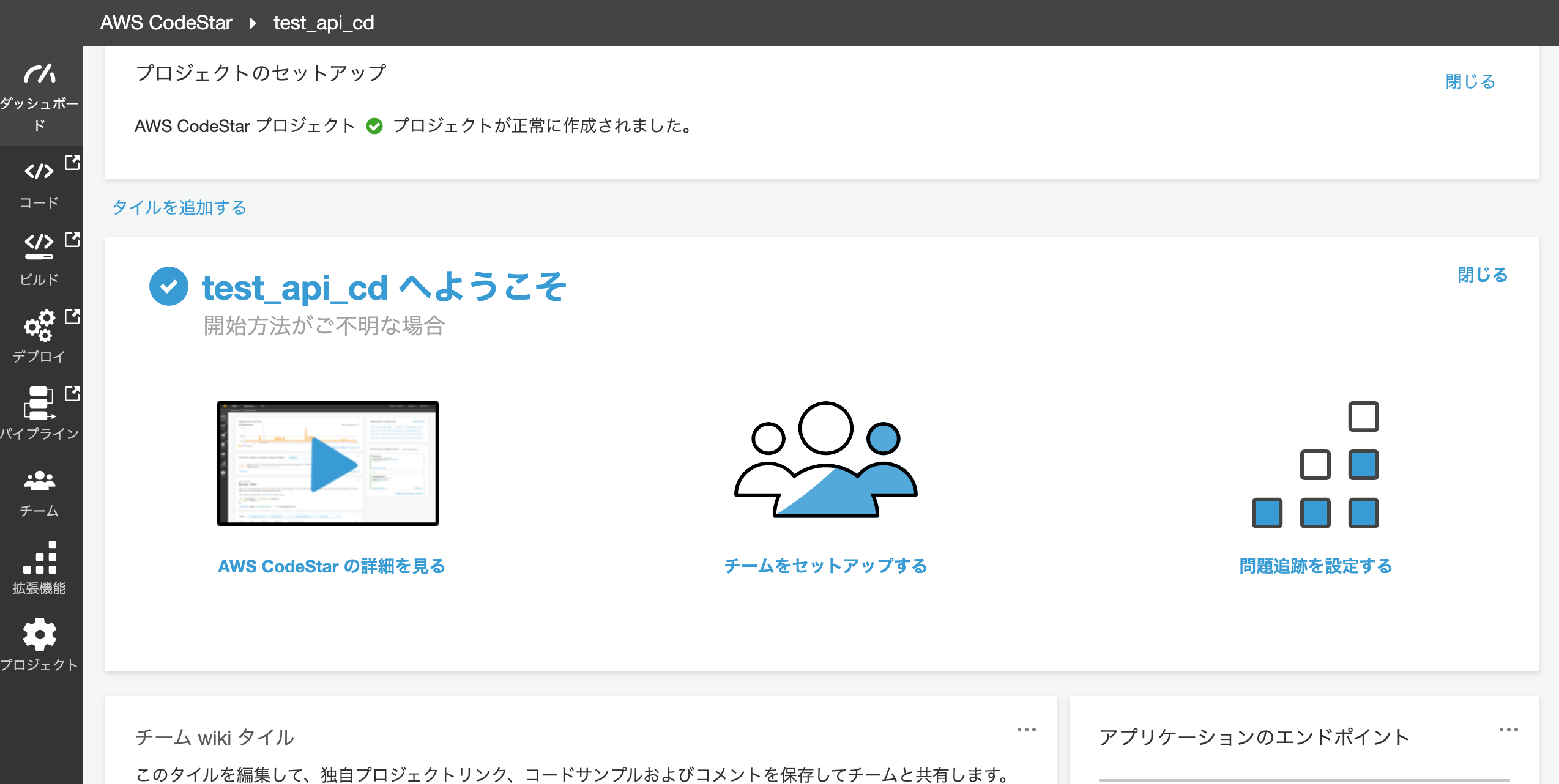Open the チーム wiki タイル options menu
The image size is (1559, 784).
coord(1027,729)
